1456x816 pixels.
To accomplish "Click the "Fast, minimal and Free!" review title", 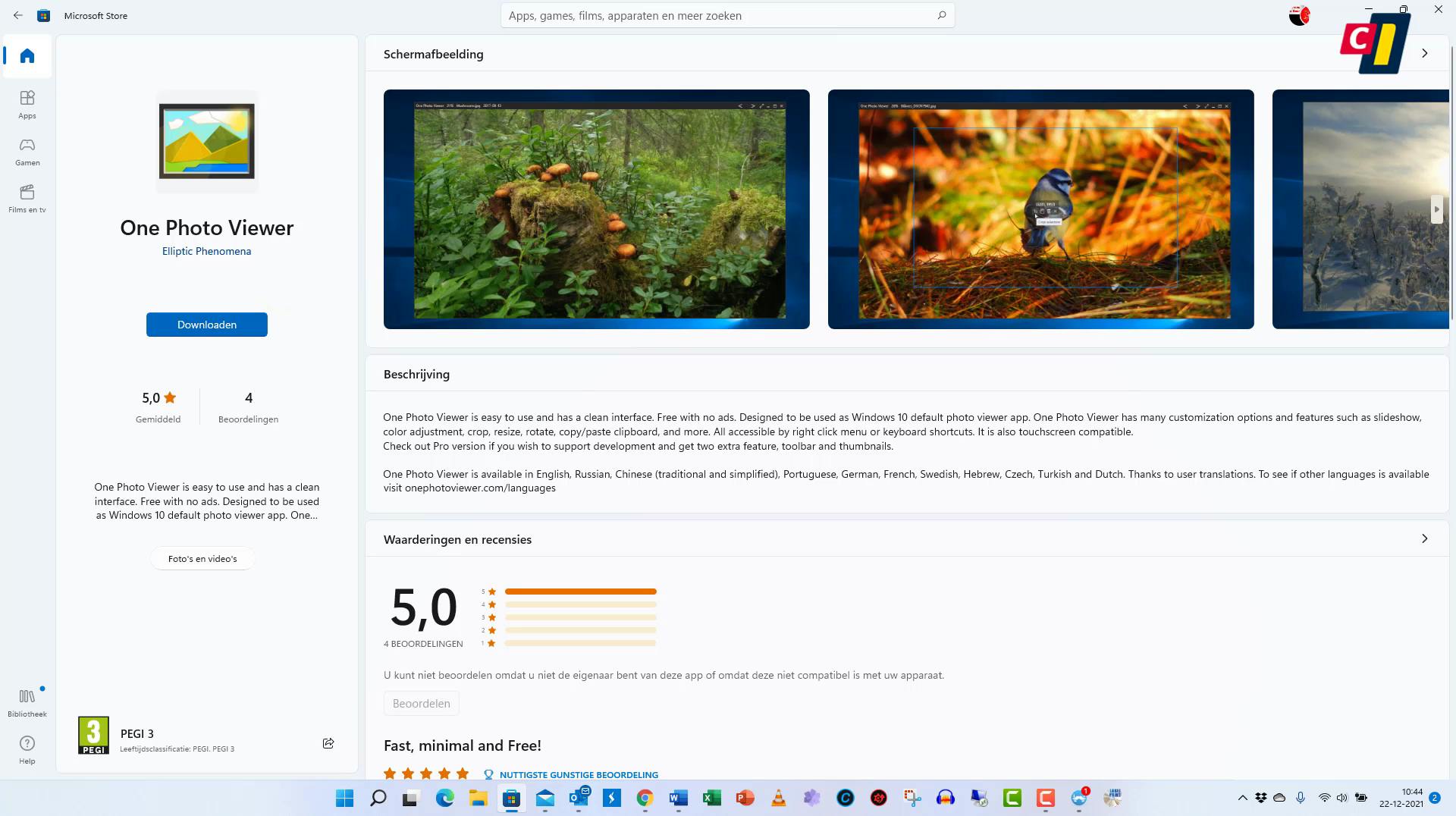I will [463, 745].
